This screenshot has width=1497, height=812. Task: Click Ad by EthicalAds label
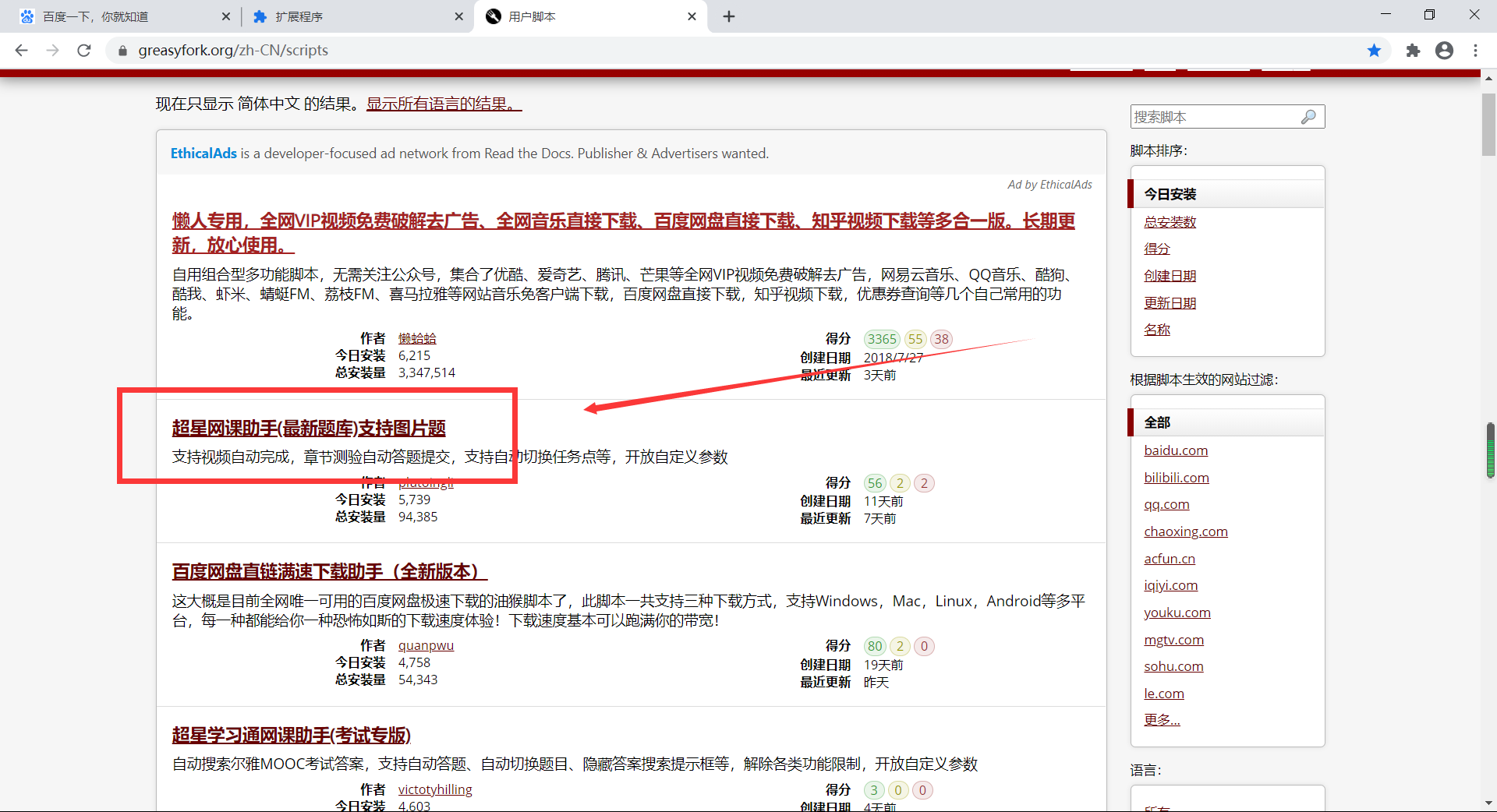tap(1049, 185)
